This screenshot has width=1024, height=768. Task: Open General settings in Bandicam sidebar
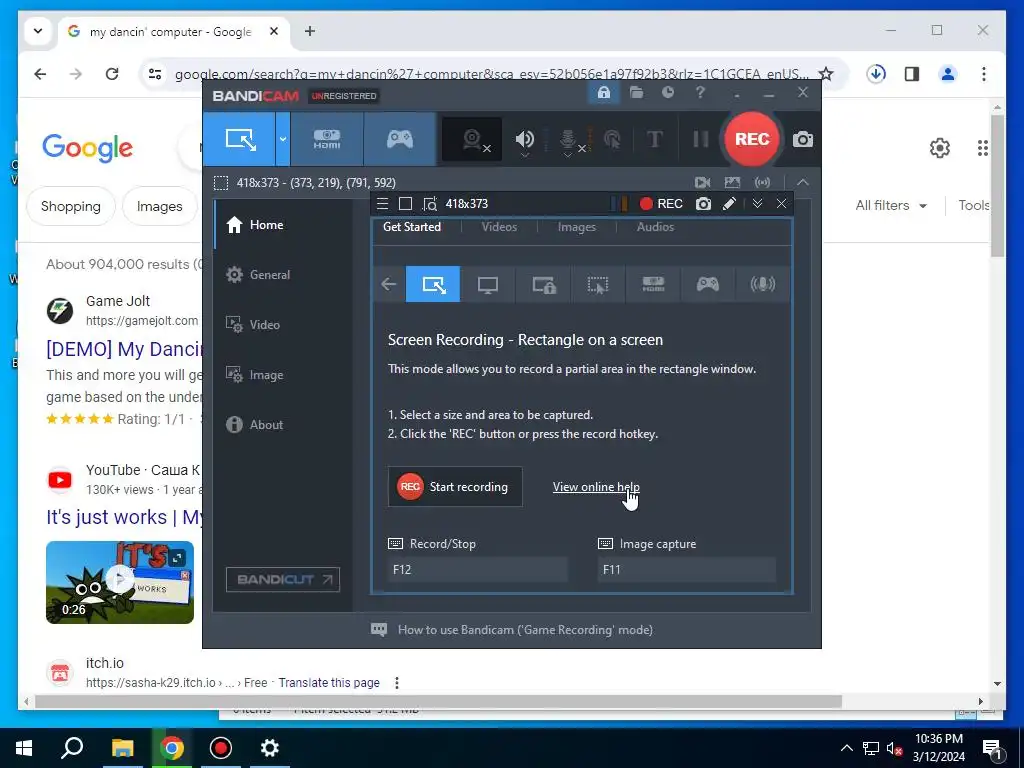pos(283,275)
